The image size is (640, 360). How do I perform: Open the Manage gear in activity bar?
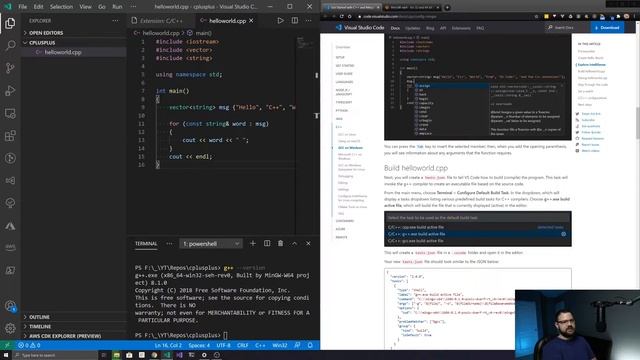point(10,328)
